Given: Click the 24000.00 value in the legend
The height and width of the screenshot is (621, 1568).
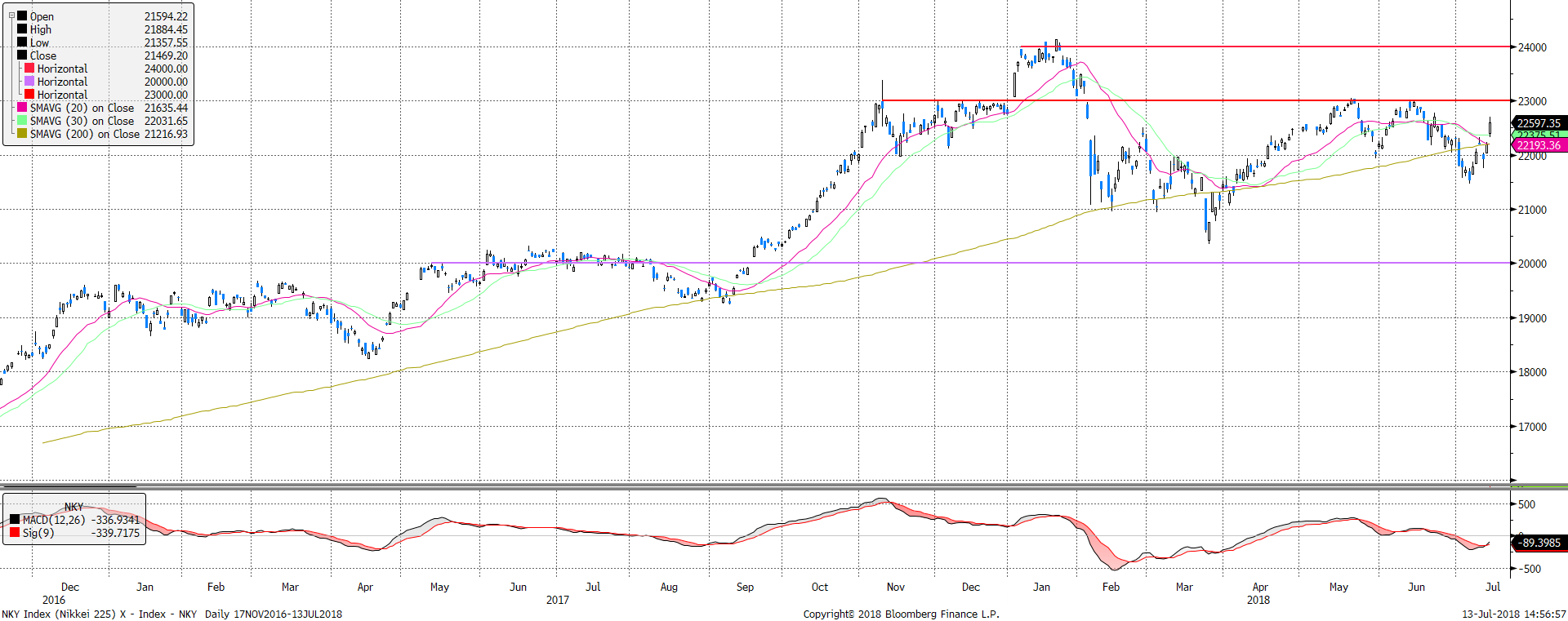Looking at the screenshot, I should (x=166, y=69).
